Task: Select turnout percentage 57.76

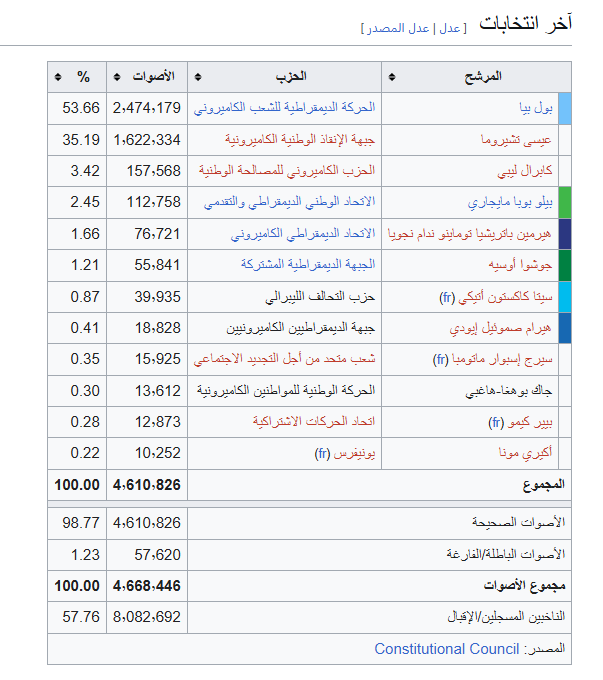Action: click(81, 617)
